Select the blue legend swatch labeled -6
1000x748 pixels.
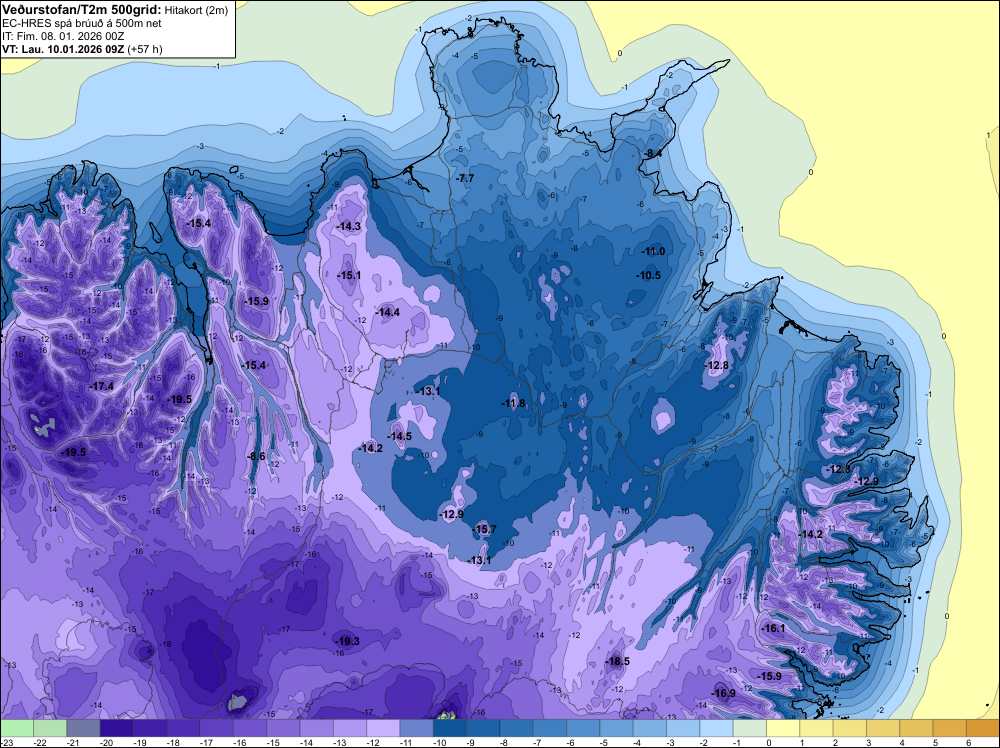pos(583,728)
